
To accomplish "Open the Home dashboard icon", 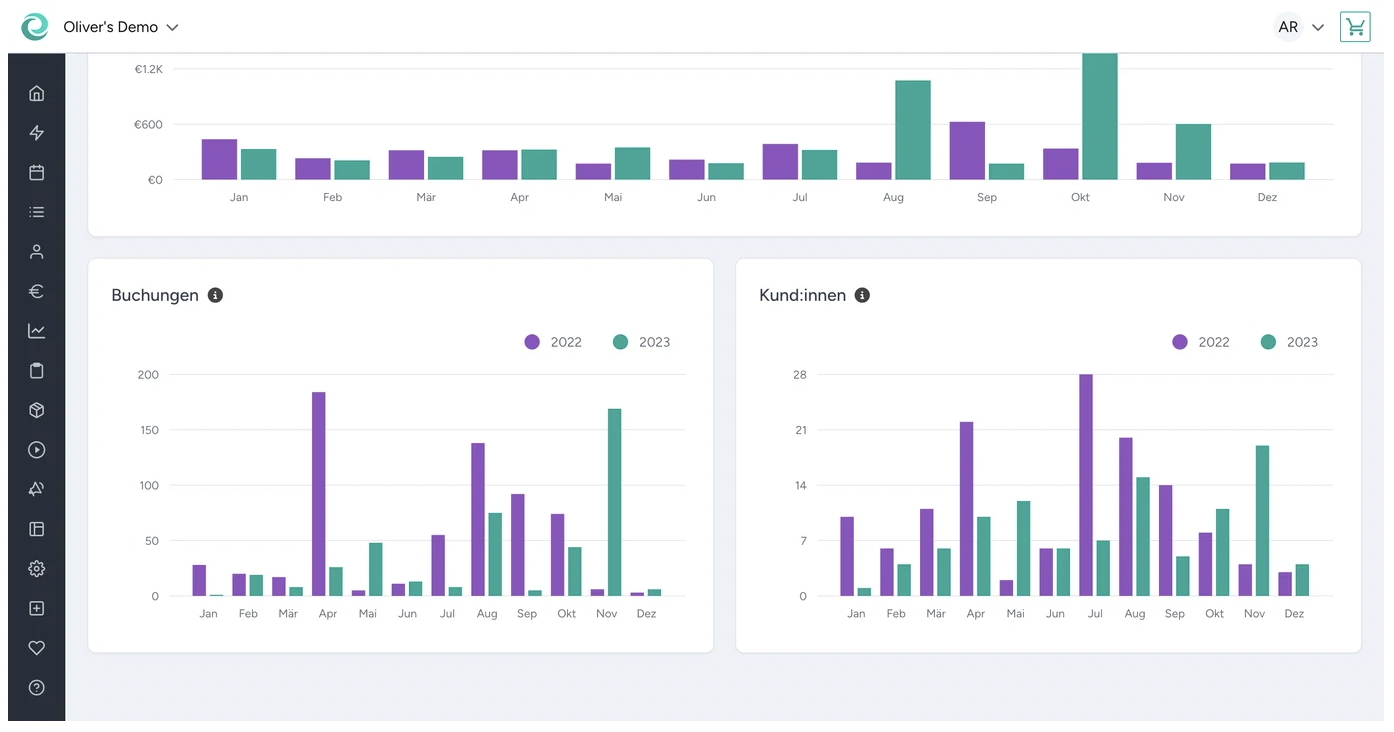I will (36, 92).
